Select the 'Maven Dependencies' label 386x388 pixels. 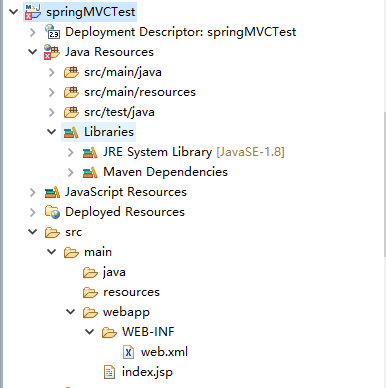coord(165,172)
